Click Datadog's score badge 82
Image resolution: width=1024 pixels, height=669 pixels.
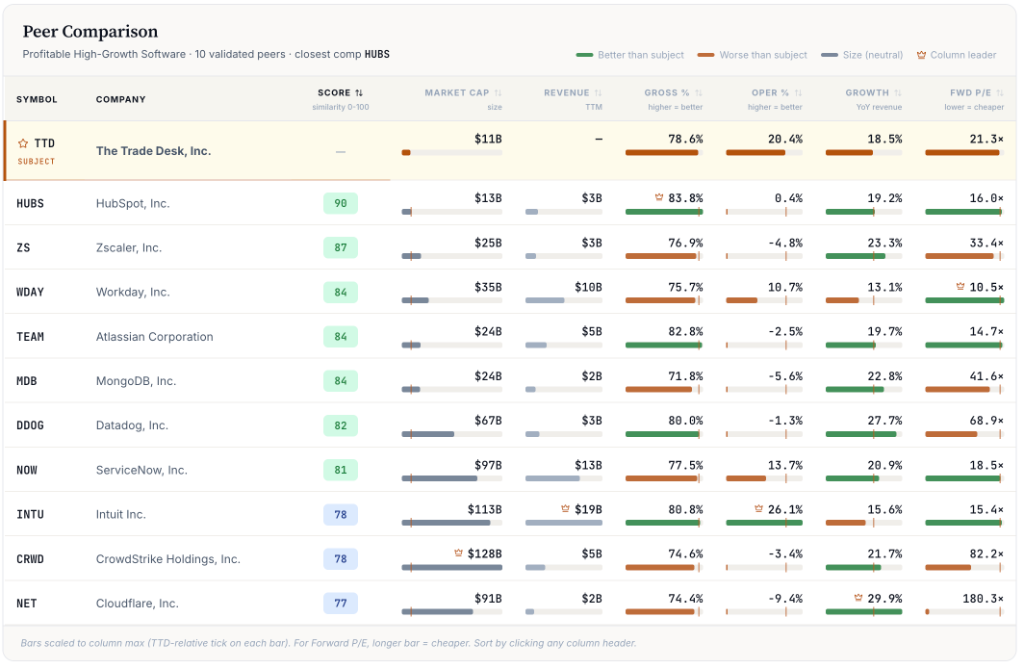340,425
